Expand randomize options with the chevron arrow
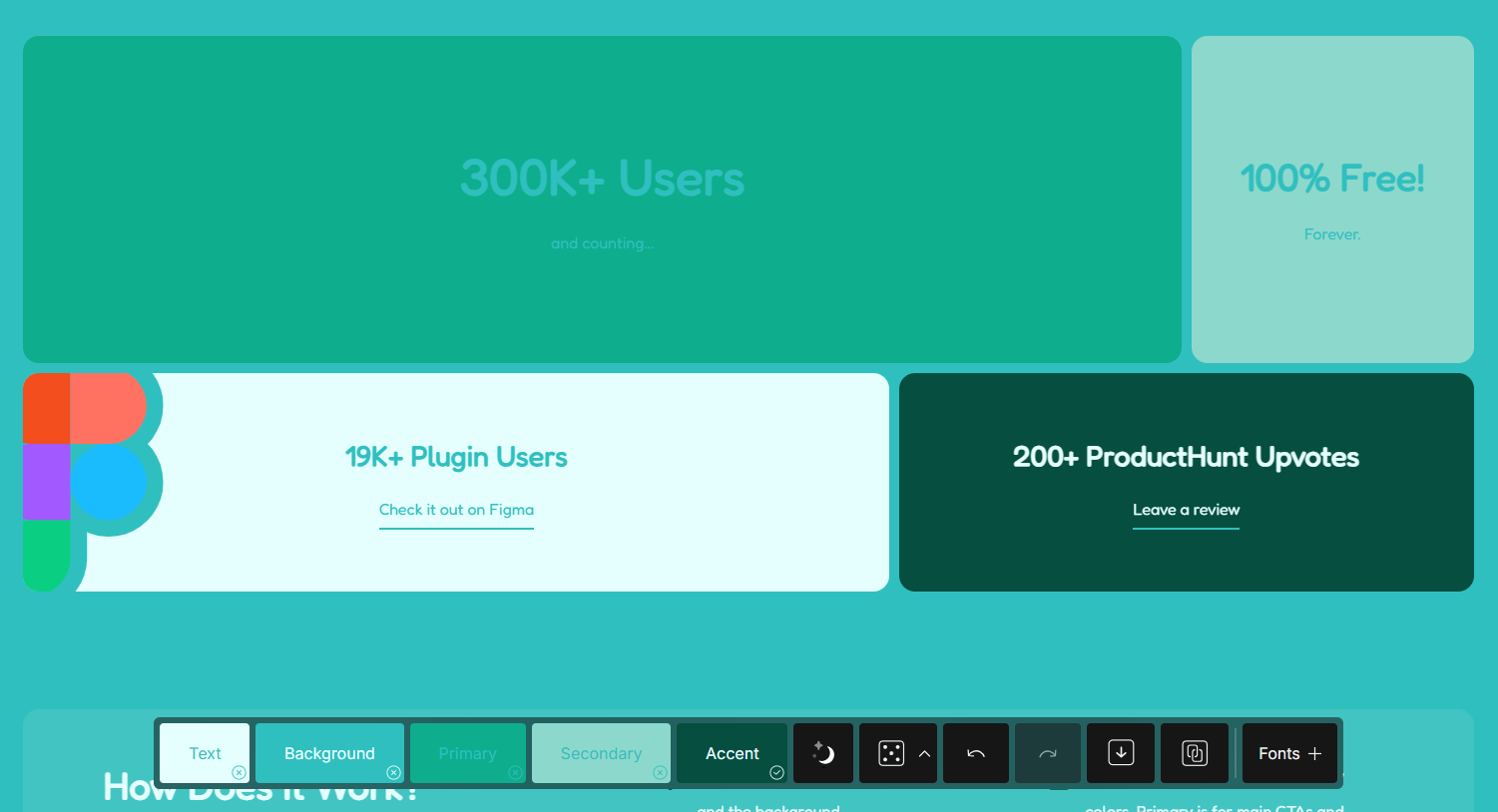 924,753
